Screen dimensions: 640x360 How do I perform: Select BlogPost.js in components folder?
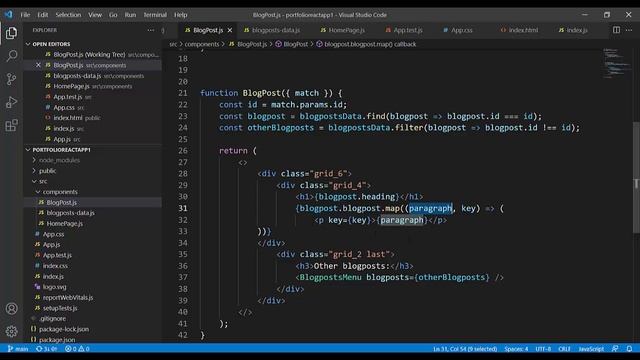point(92,202)
